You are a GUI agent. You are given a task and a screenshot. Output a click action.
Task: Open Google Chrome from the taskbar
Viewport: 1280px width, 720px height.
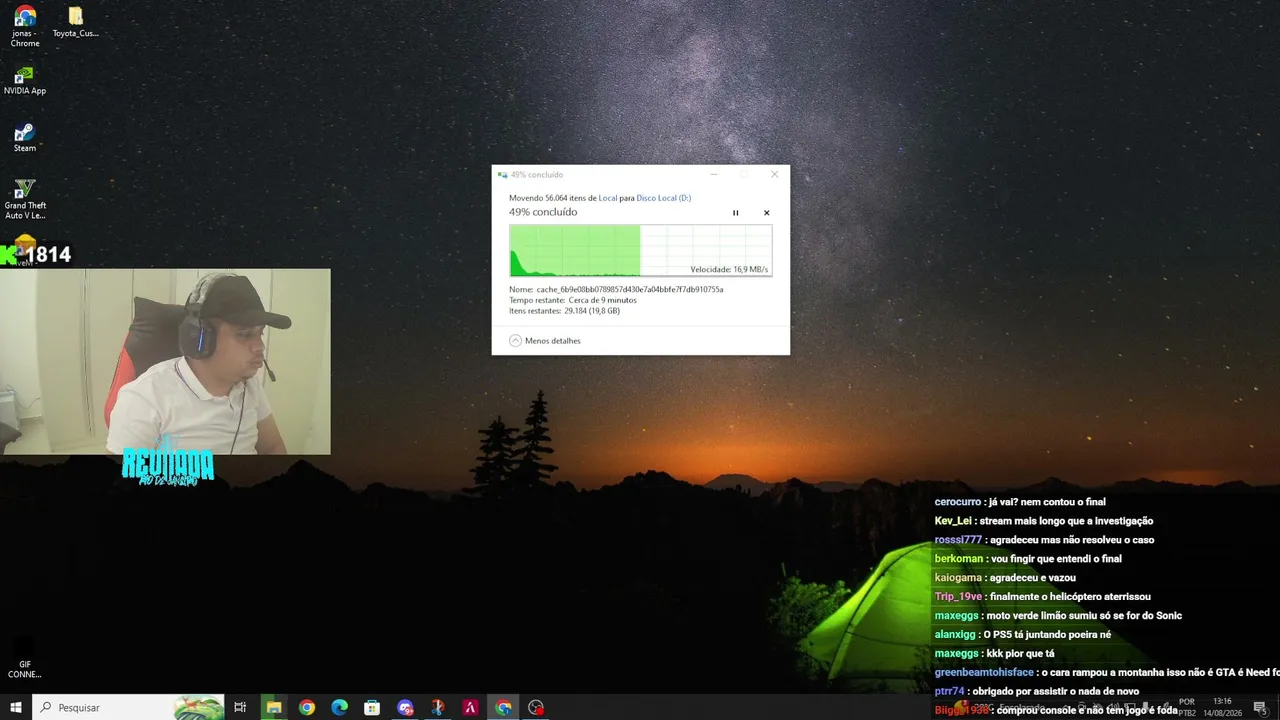pyautogui.click(x=307, y=707)
